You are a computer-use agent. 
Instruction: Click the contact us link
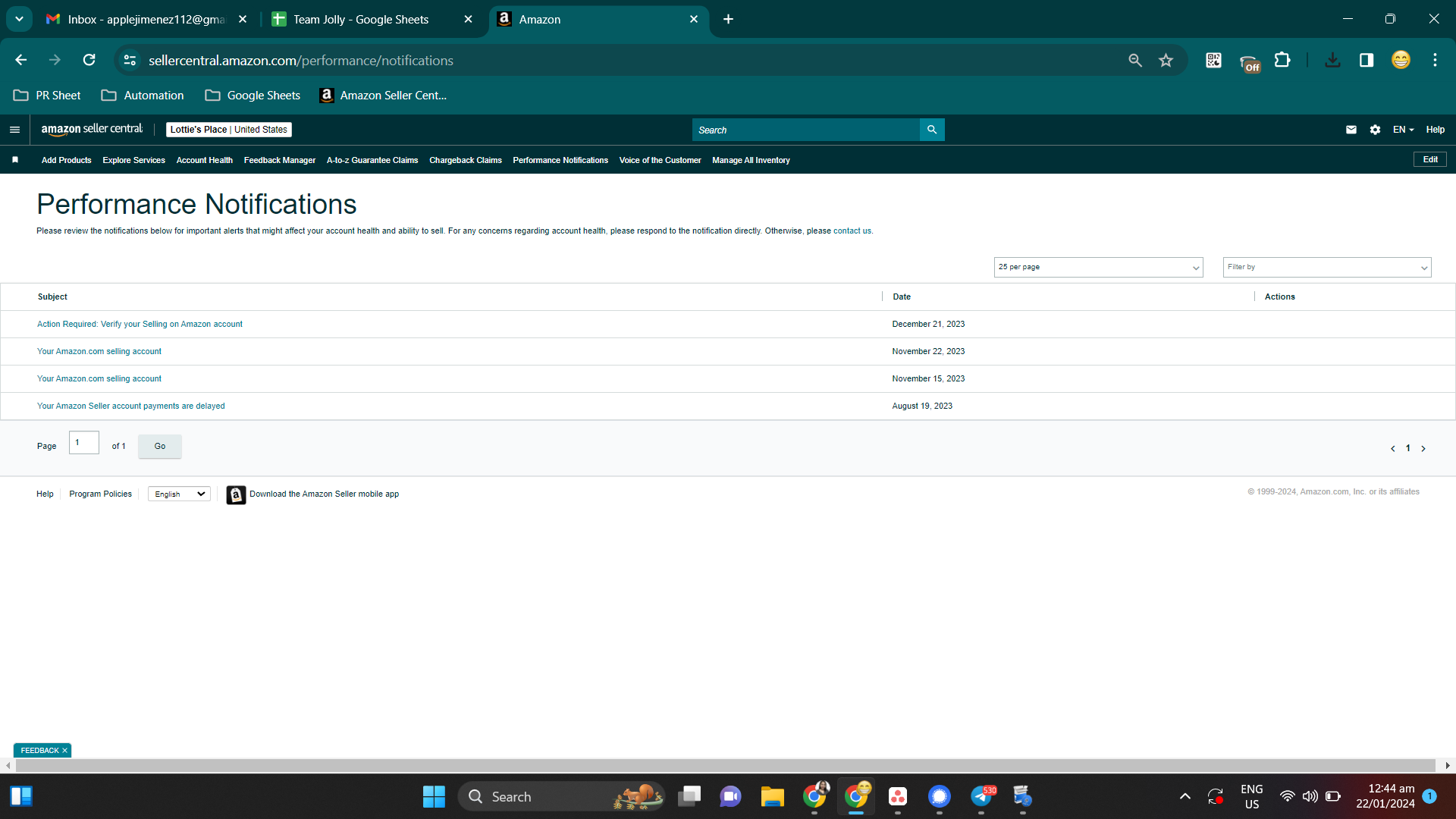point(852,231)
